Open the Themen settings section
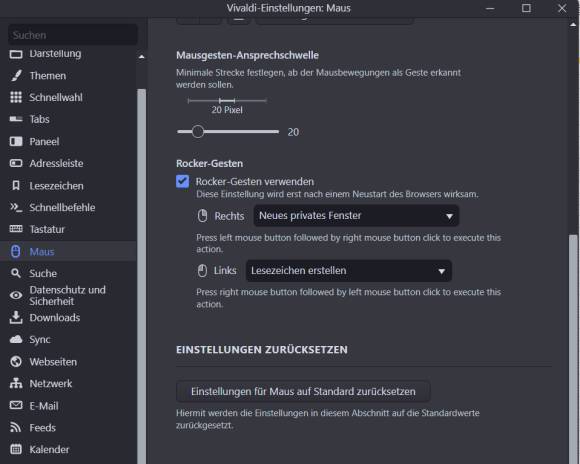The width and height of the screenshot is (580, 464). click(68, 75)
